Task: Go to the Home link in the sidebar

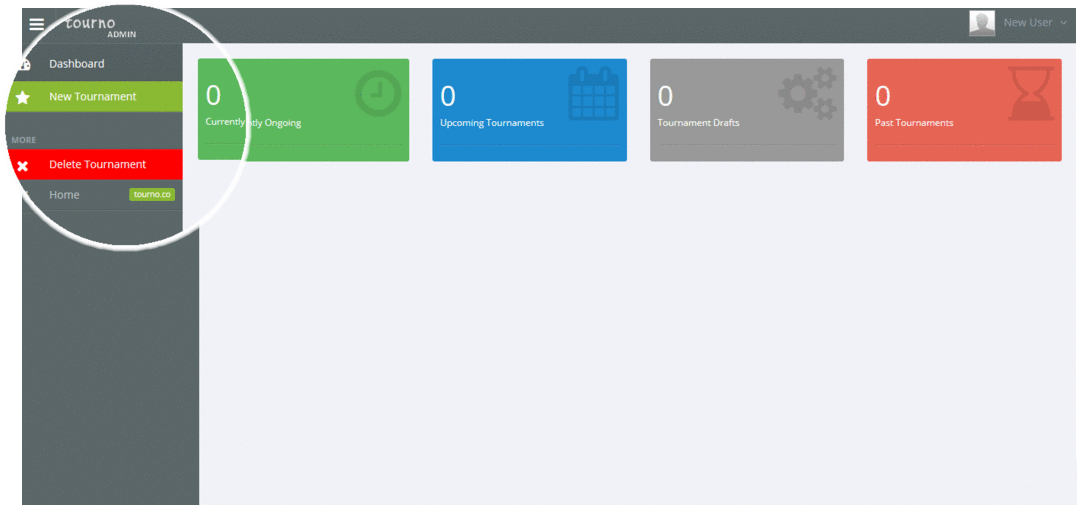Action: point(64,195)
